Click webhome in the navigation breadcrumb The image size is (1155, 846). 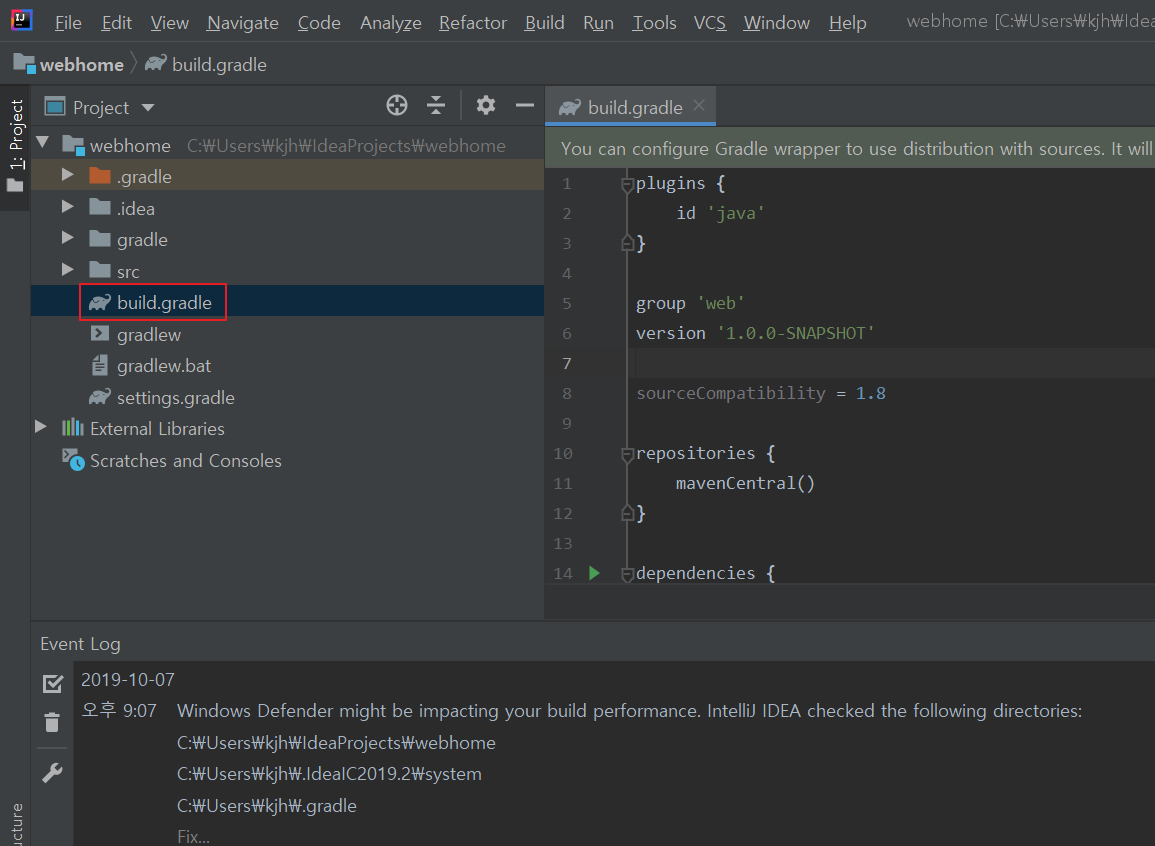pyautogui.click(x=82, y=65)
